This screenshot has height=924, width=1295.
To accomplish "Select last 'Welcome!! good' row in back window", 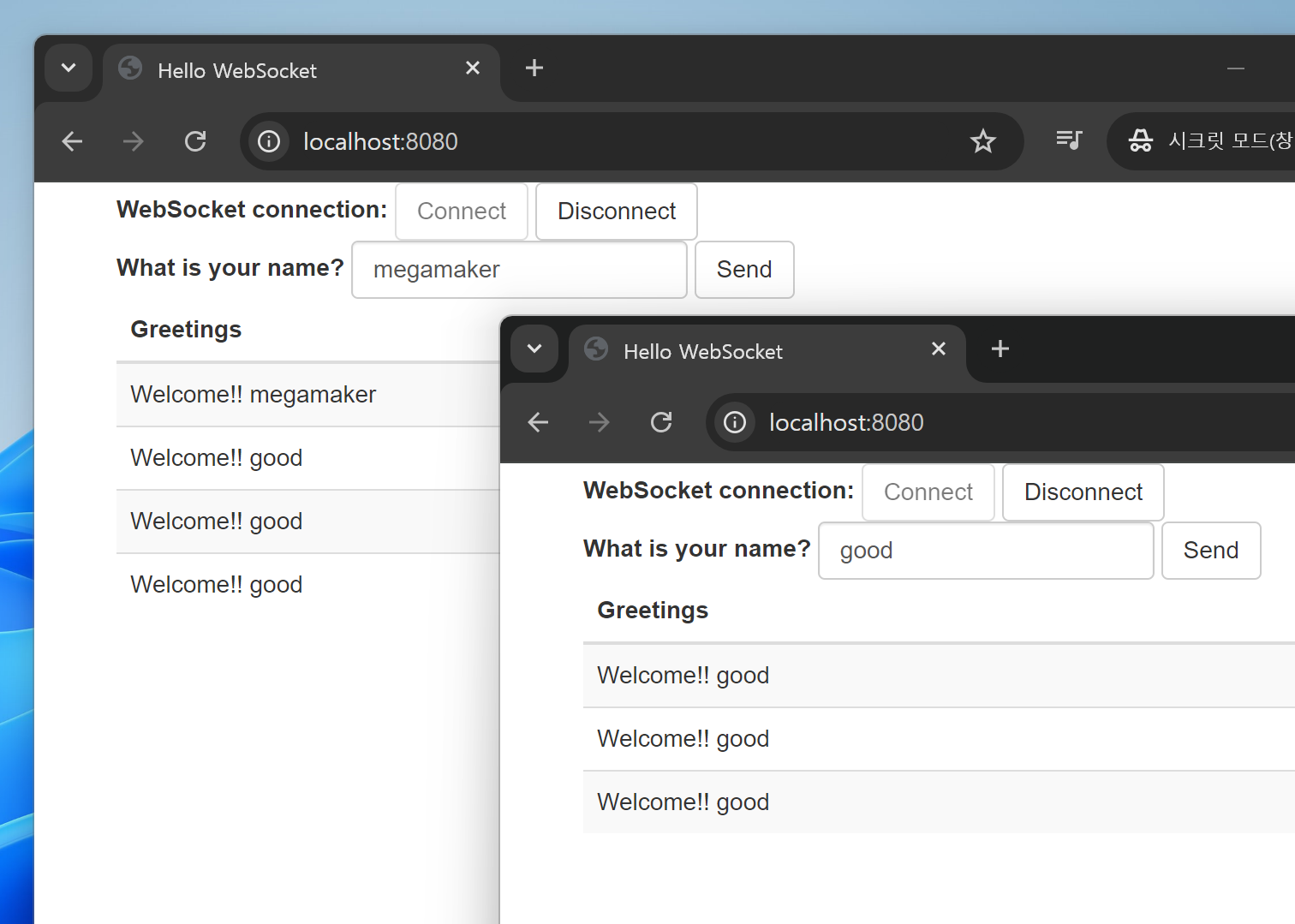I will [308, 585].
